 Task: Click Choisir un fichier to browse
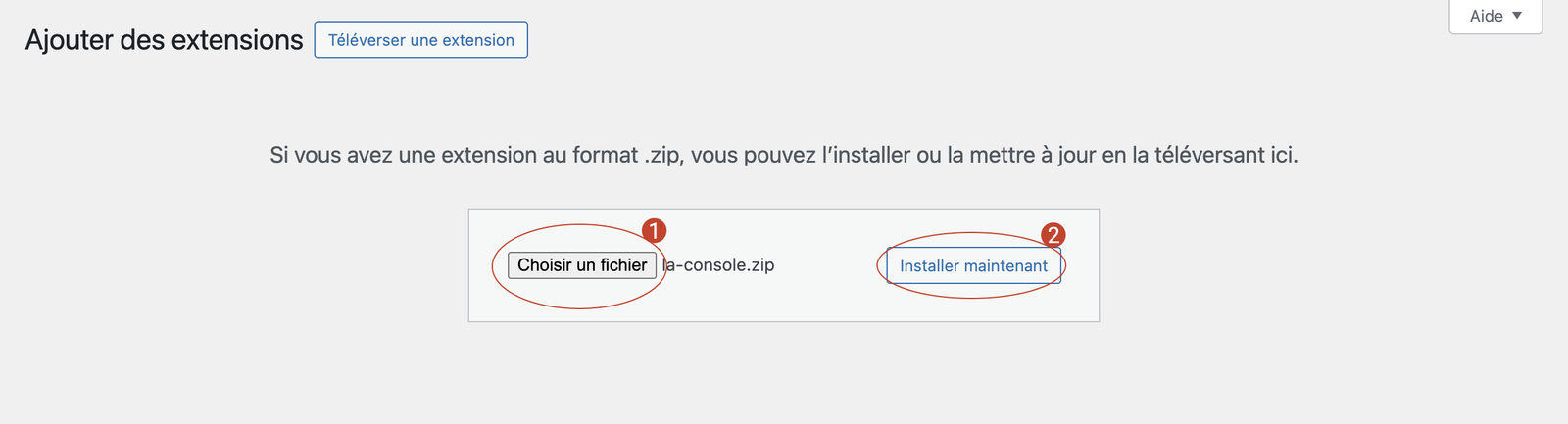pos(582,265)
